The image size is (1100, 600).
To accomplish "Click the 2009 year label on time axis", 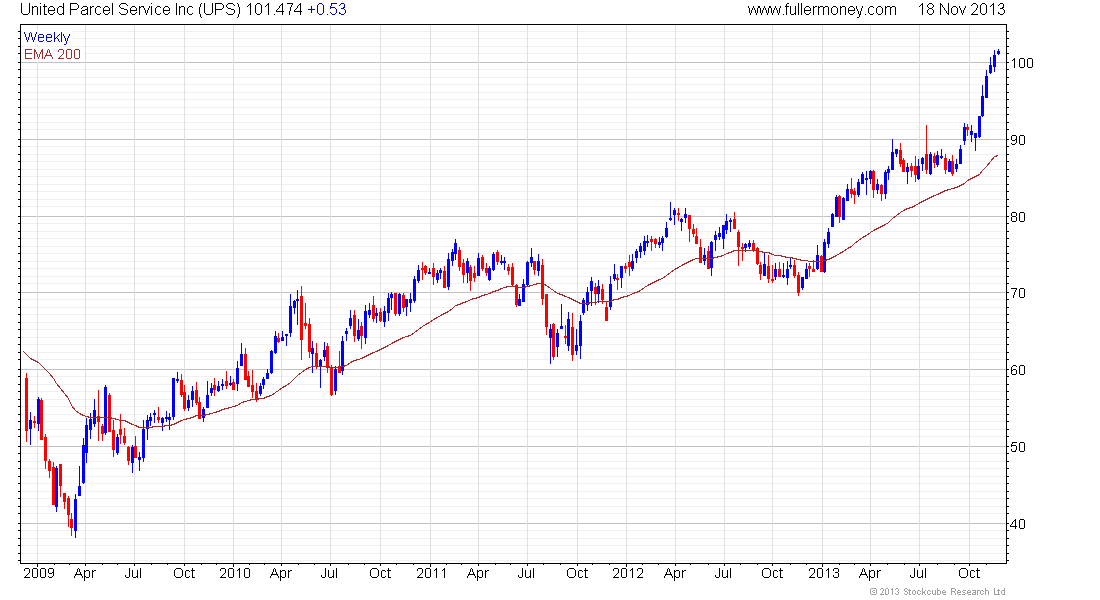I will [39, 573].
